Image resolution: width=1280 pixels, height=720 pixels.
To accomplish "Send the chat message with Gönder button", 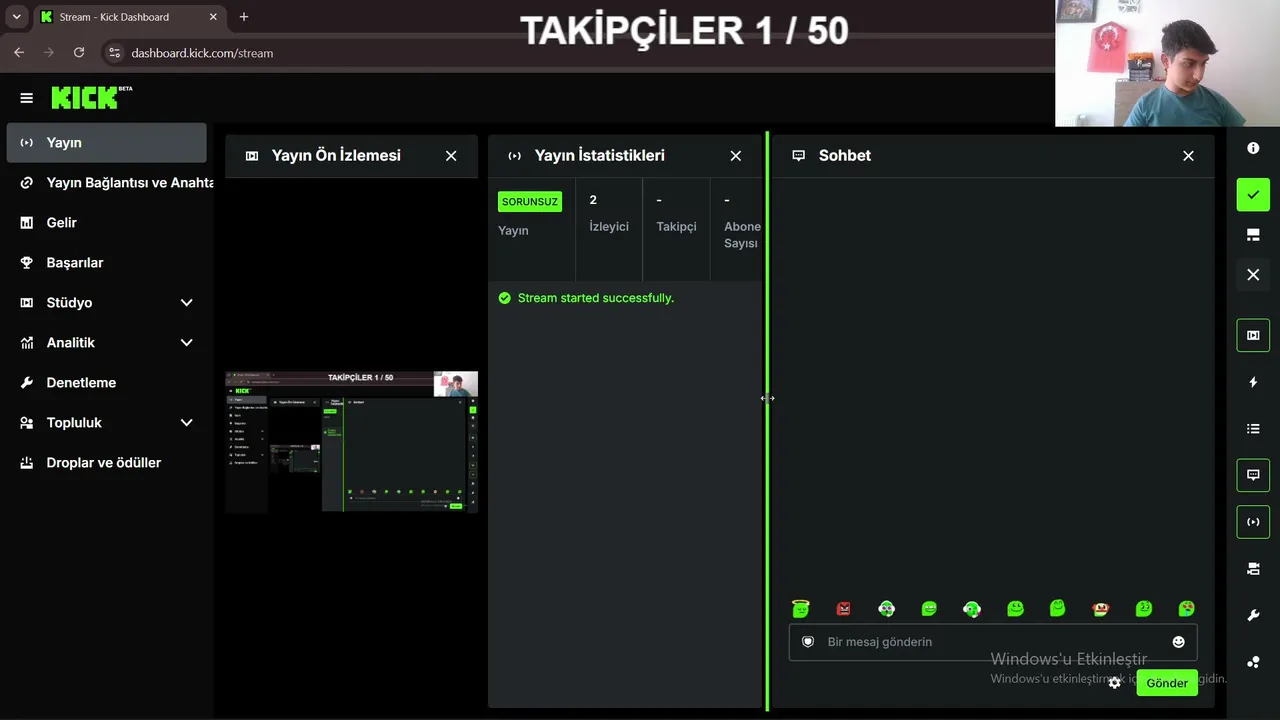I will 1167,683.
